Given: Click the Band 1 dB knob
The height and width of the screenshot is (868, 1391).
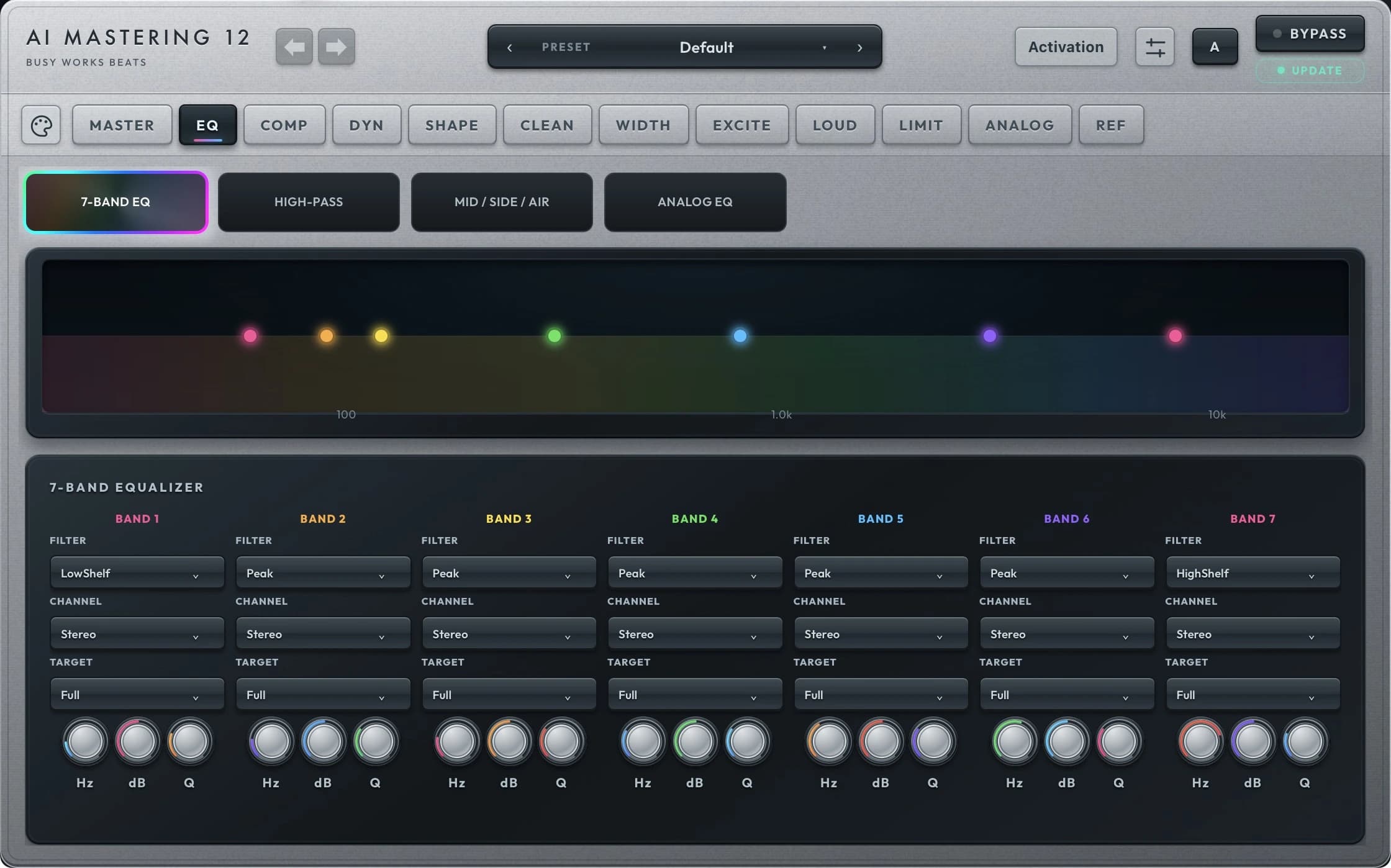Looking at the screenshot, I should 137,741.
